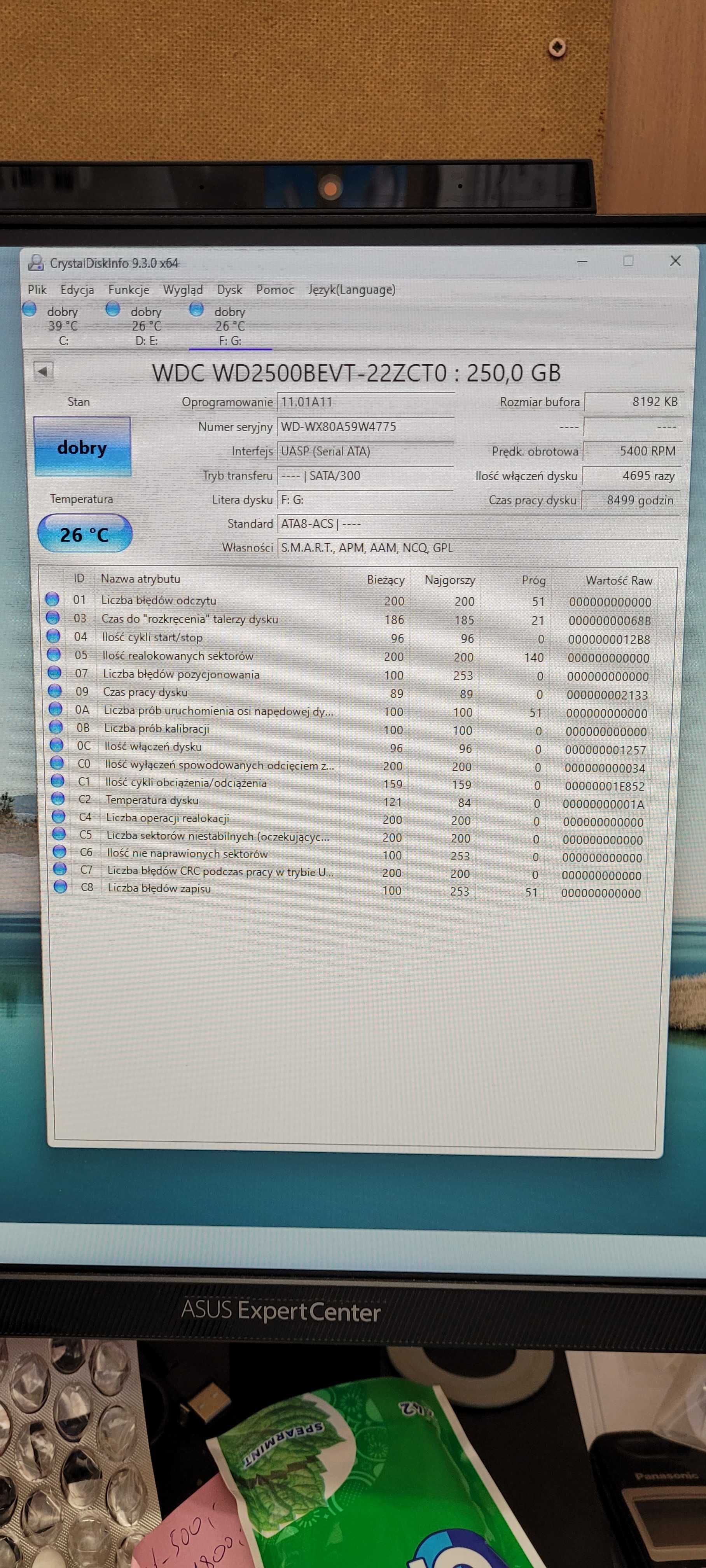Viewport: 706px width, 1568px height.
Task: Click the 'dobry' health status button
Action: coord(82,447)
